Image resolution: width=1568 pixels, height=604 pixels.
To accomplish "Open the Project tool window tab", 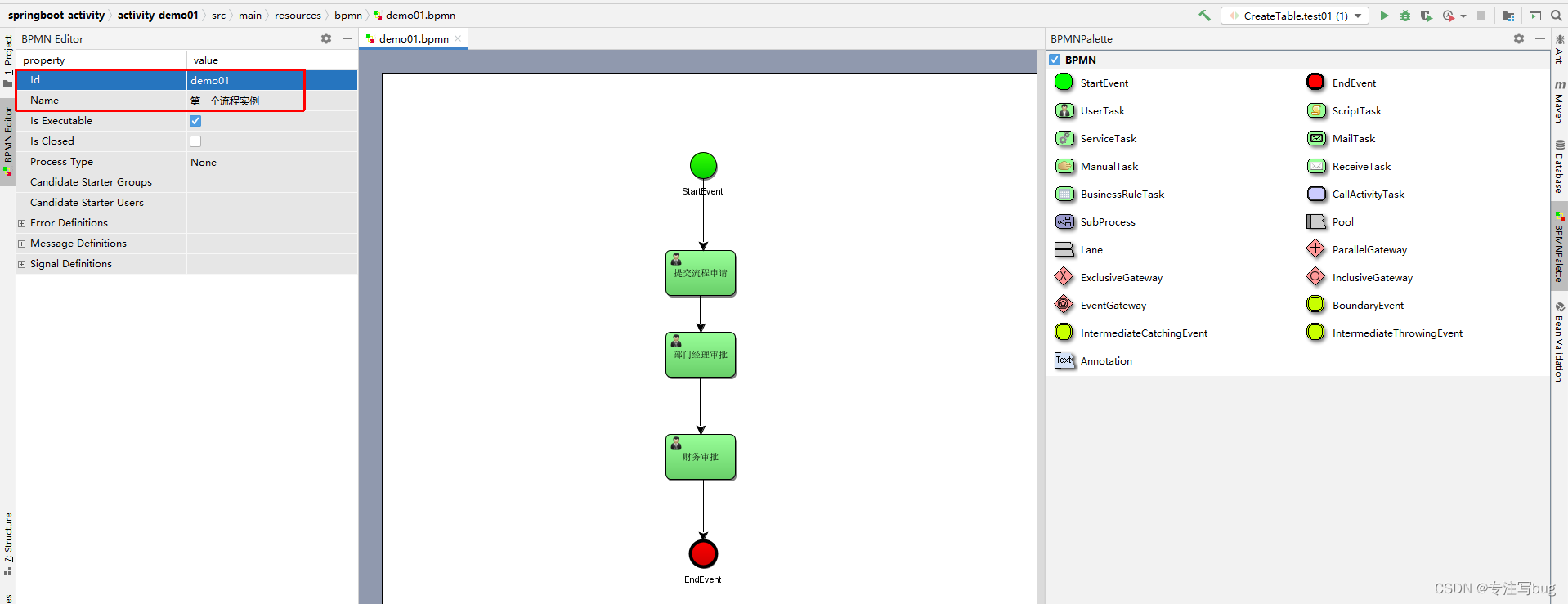I will point(8,60).
